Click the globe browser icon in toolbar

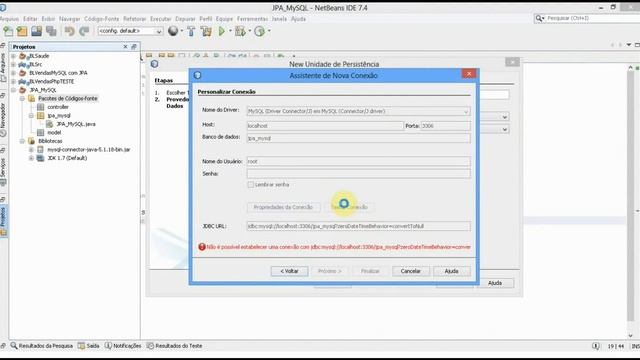click(173, 31)
